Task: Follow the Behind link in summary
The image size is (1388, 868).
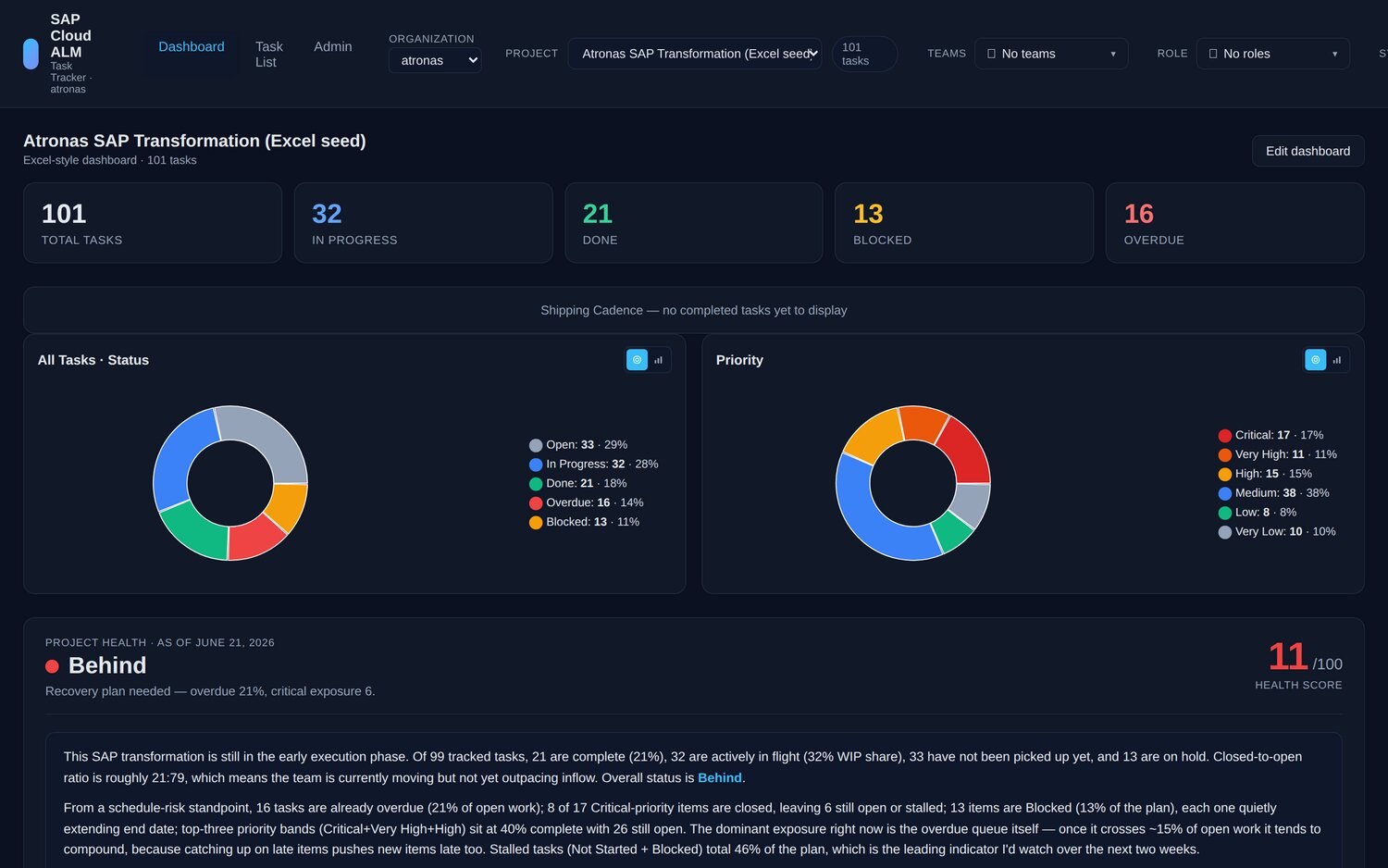Action: pyautogui.click(x=719, y=778)
